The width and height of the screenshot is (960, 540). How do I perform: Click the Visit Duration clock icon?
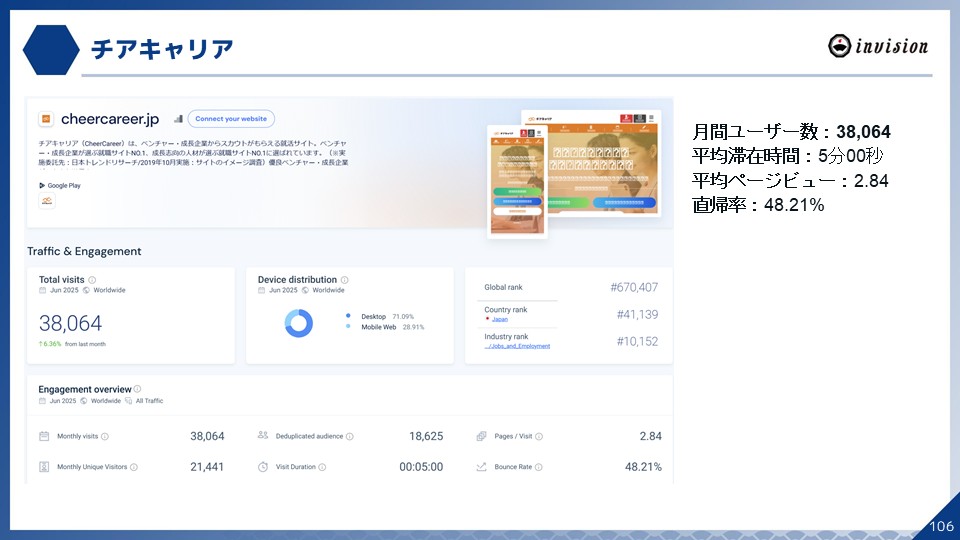point(263,467)
